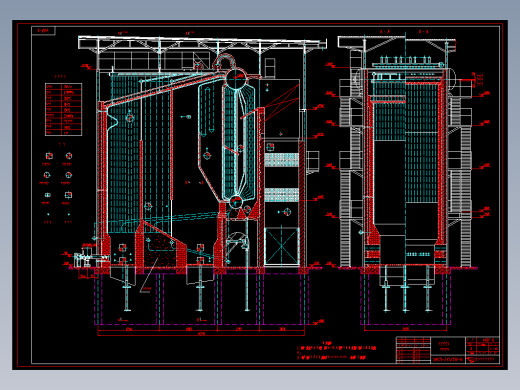Click the roof truss above the front elevation
The image size is (520, 390).
point(202,44)
